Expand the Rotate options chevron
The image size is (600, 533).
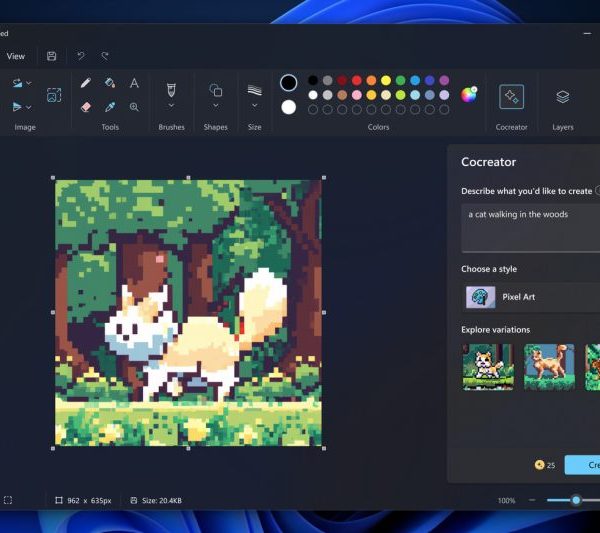(29, 83)
